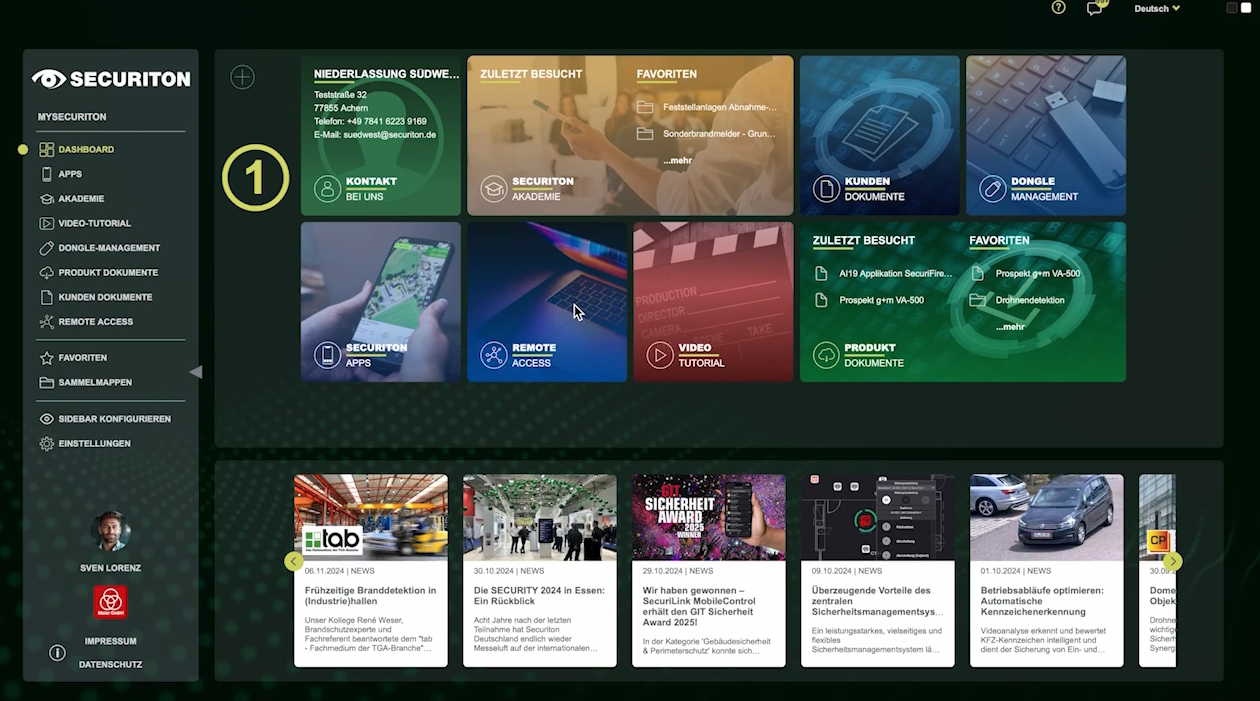Open Favoriten star icon in sidebar
This screenshot has width=1260, height=701.
46,358
